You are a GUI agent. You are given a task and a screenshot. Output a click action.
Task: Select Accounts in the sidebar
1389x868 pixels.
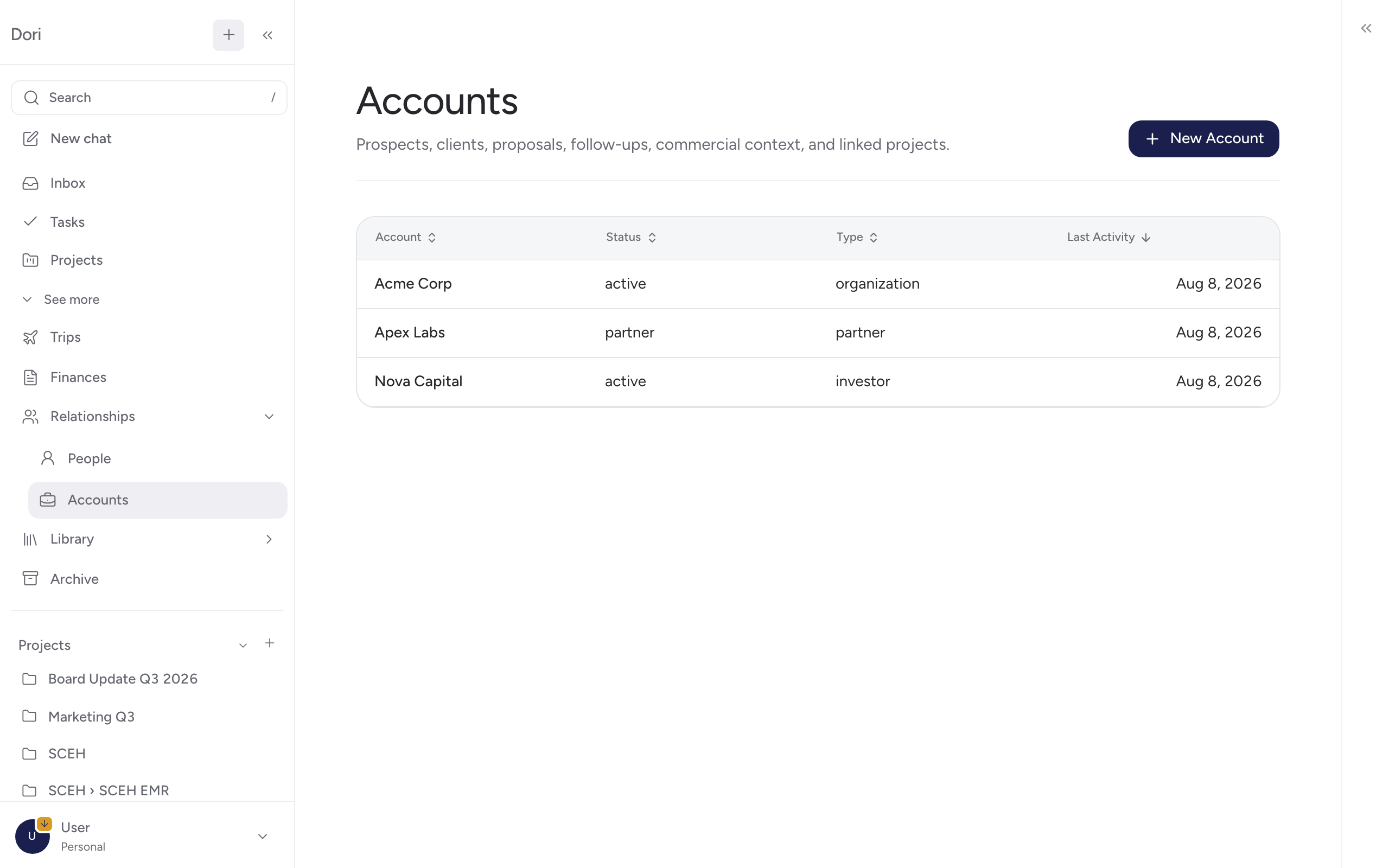coord(158,500)
